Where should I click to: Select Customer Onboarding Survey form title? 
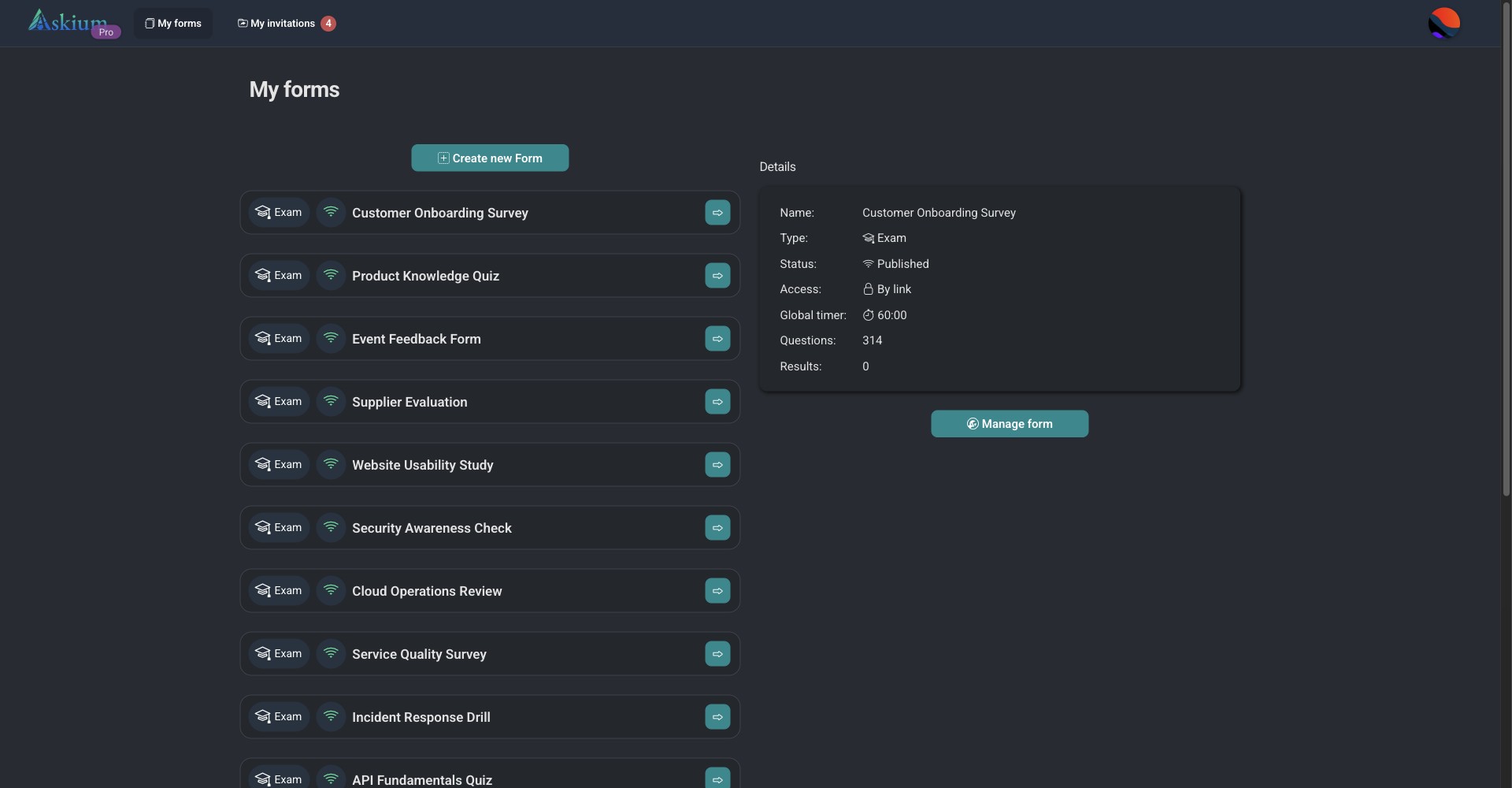[x=440, y=213]
